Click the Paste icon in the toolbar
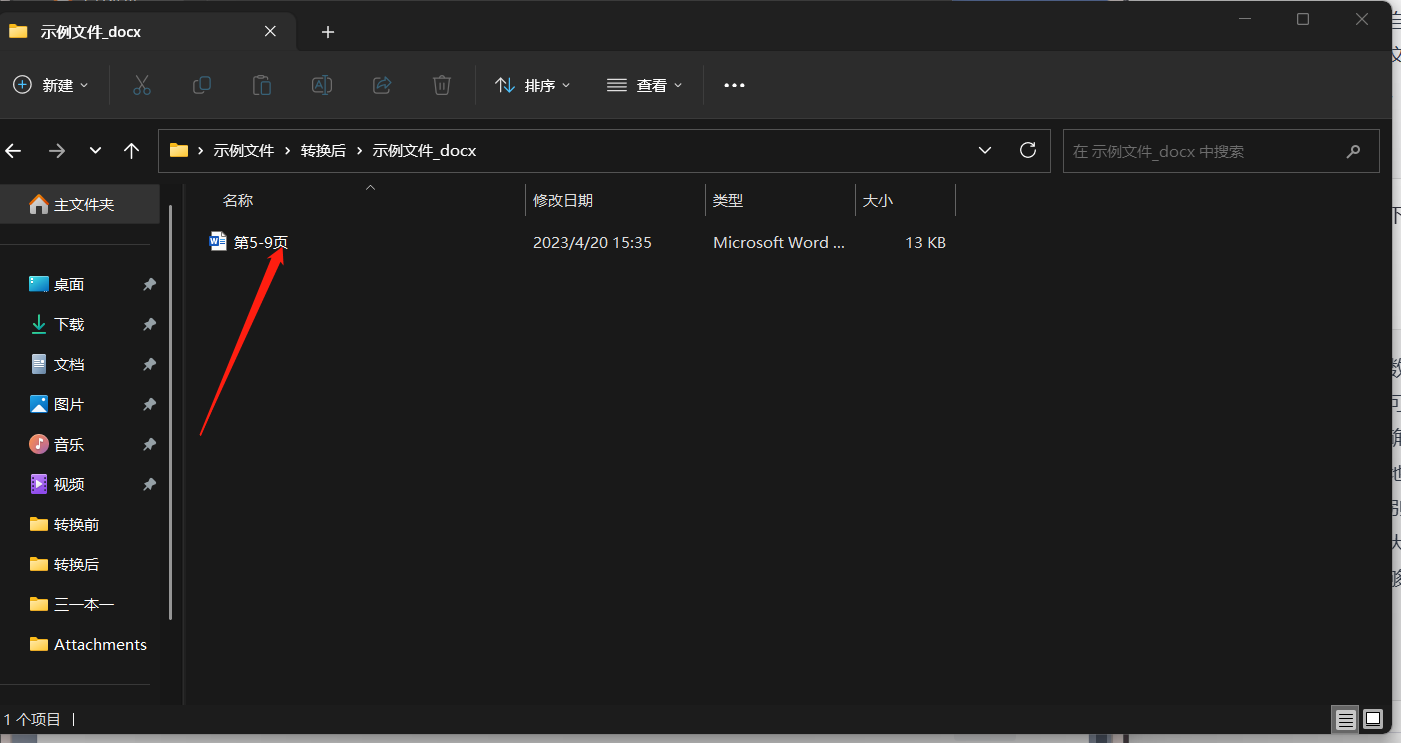This screenshot has height=743, width=1401. [261, 85]
